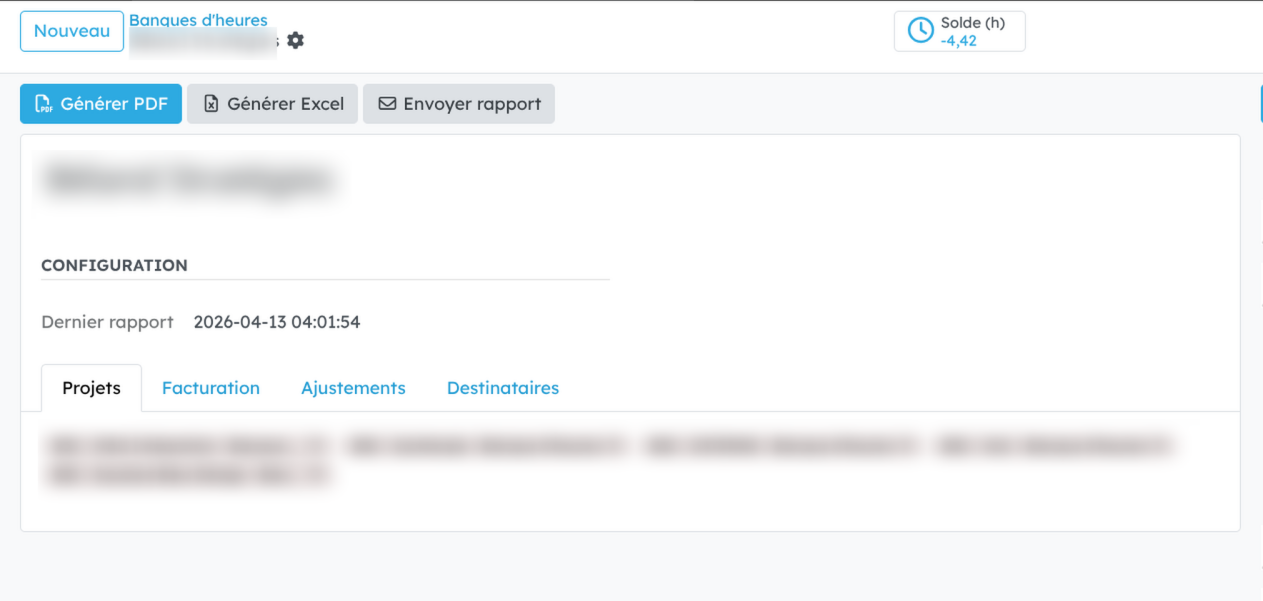Open the Ajustements tab
Screen dimensions: 1263x601
coord(353,388)
